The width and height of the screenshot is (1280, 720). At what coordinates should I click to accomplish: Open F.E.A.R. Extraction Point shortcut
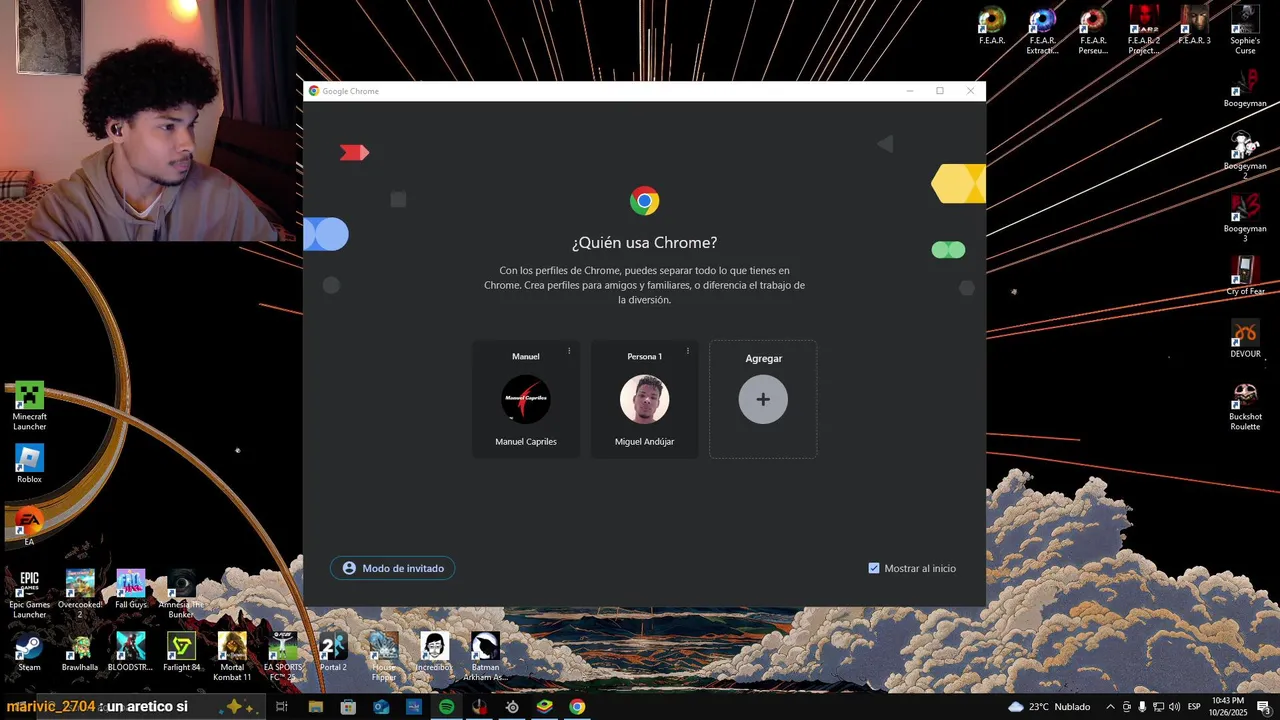[x=1042, y=30]
